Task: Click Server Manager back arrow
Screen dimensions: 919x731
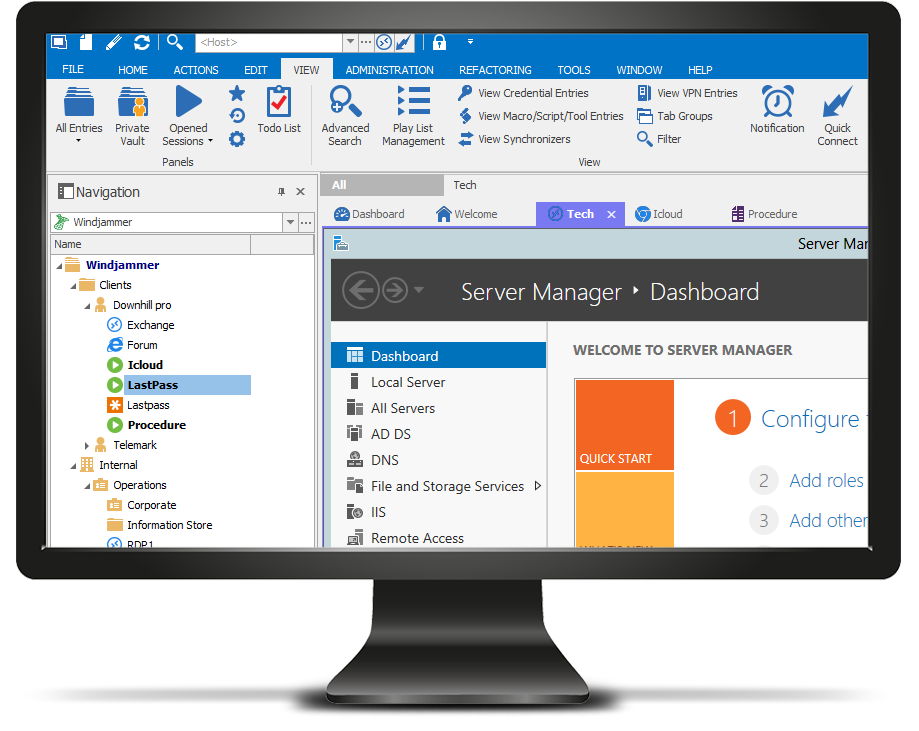Action: click(360, 290)
